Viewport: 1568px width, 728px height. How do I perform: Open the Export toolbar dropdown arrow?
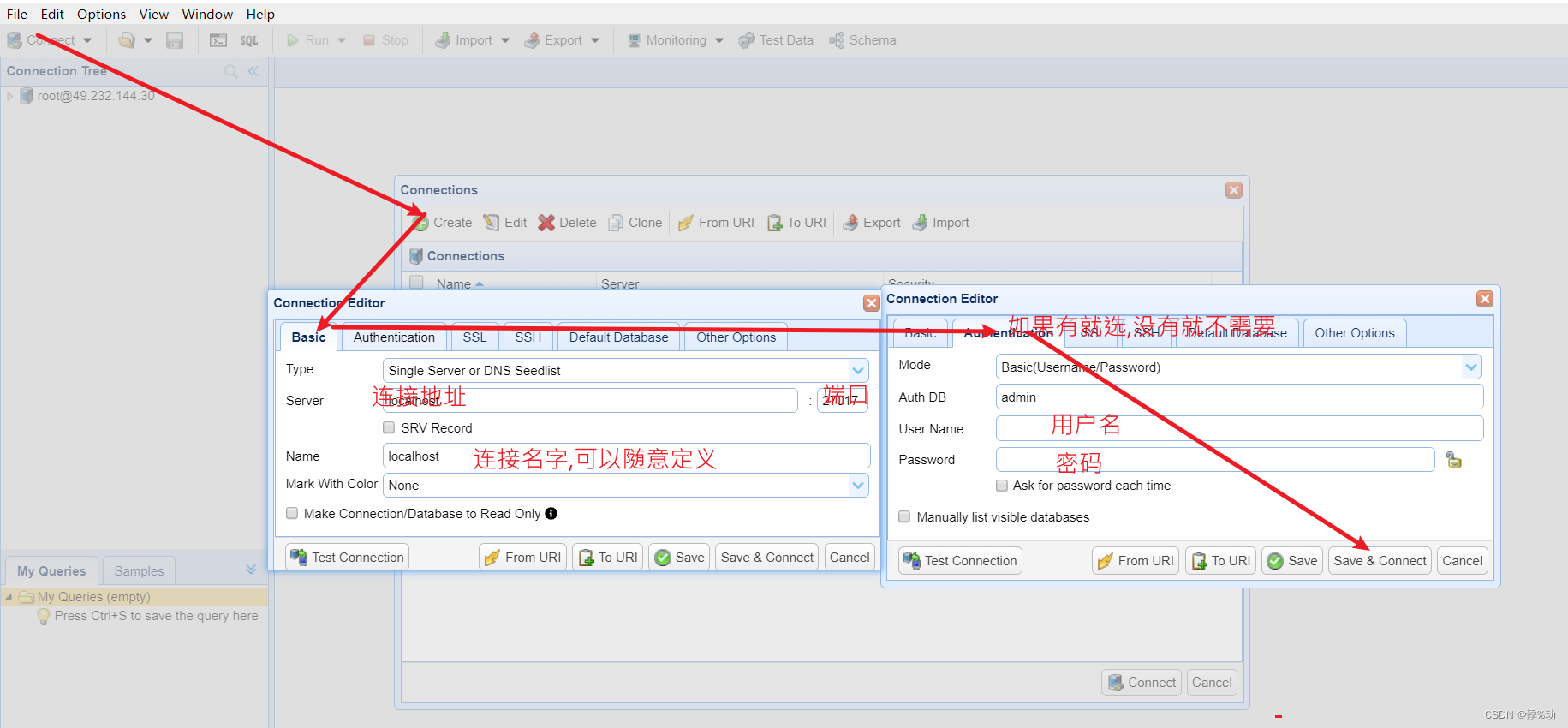pyautogui.click(x=595, y=40)
